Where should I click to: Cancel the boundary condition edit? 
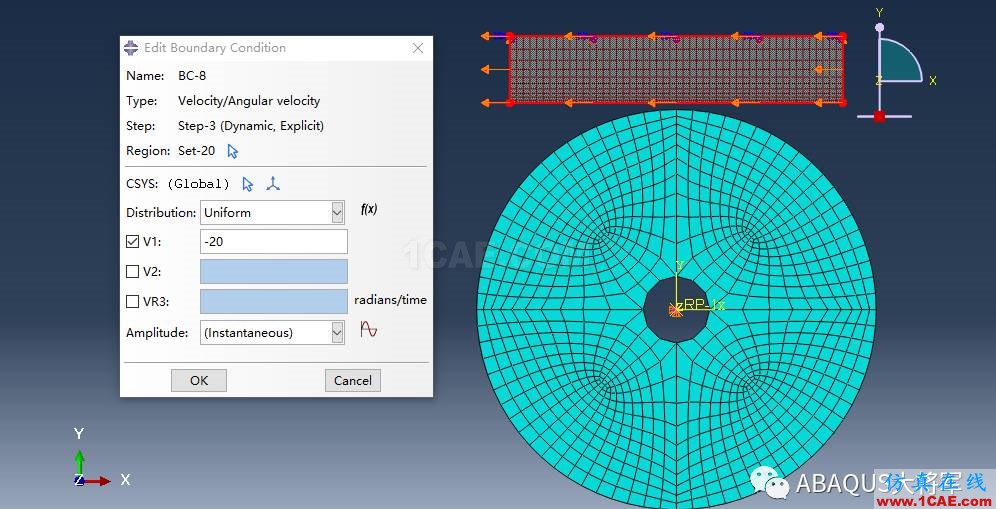point(353,381)
